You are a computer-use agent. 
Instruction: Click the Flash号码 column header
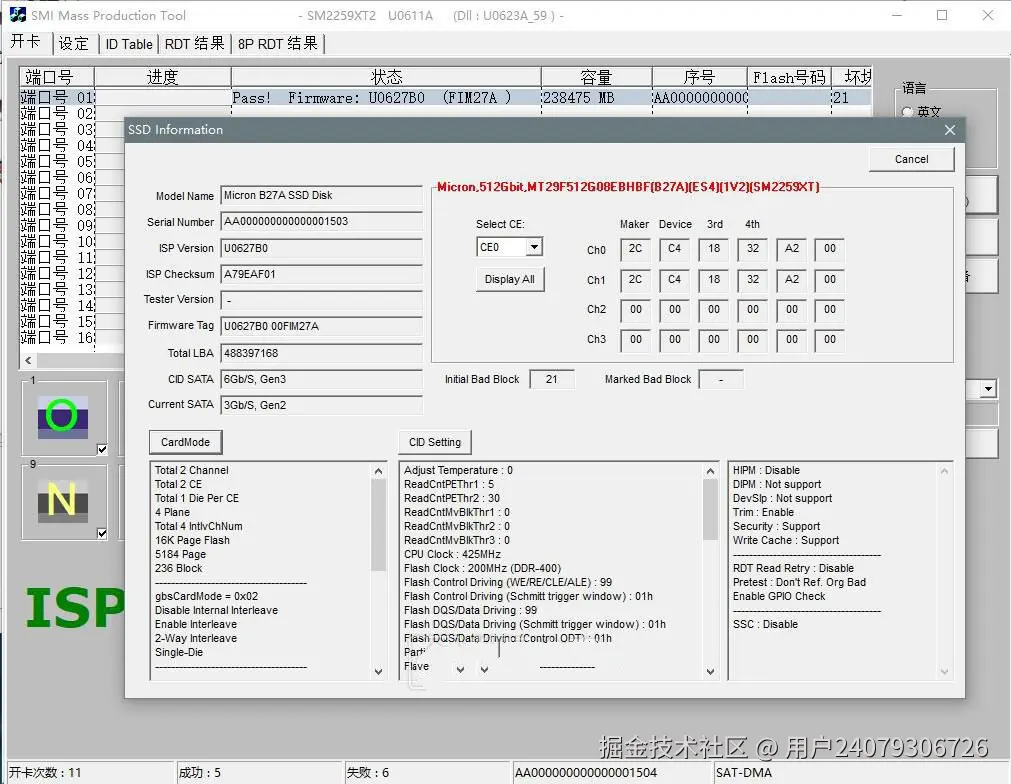[789, 77]
